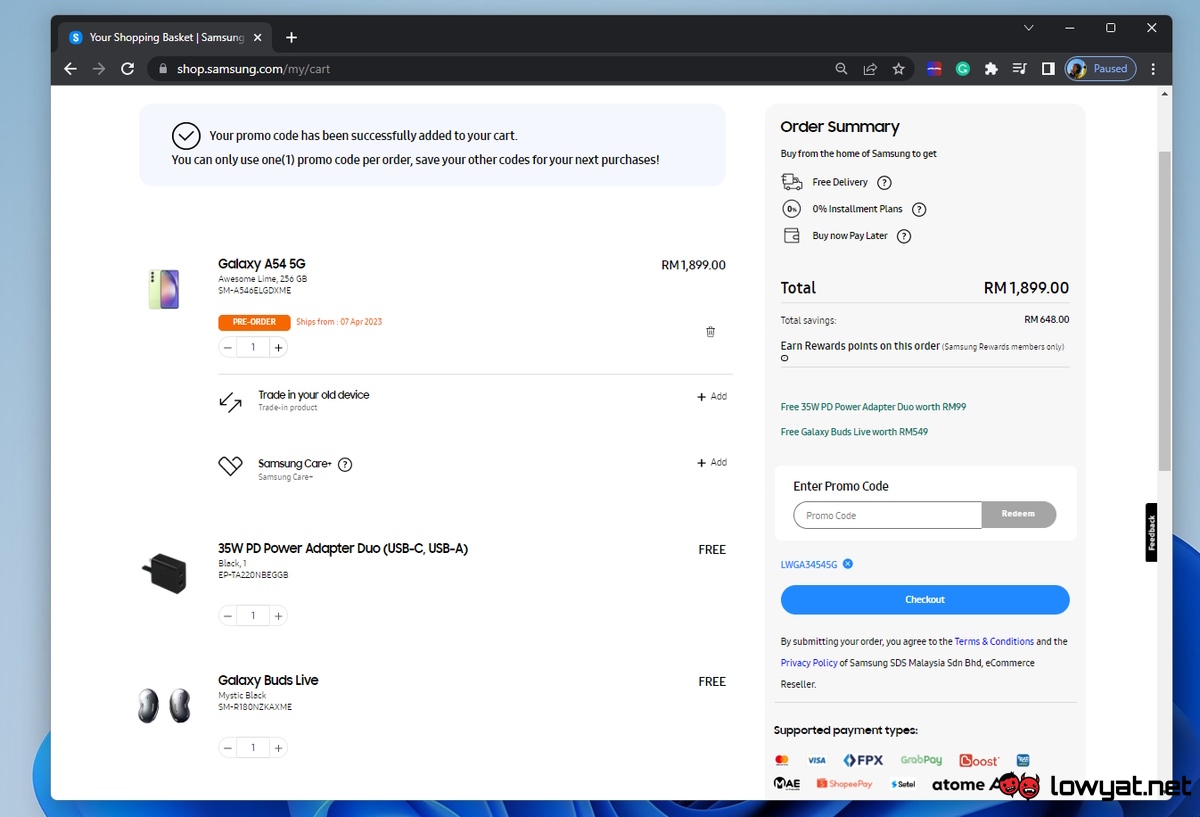Decrease Galaxy Buds Live quantity
The image size is (1200, 817).
228,747
